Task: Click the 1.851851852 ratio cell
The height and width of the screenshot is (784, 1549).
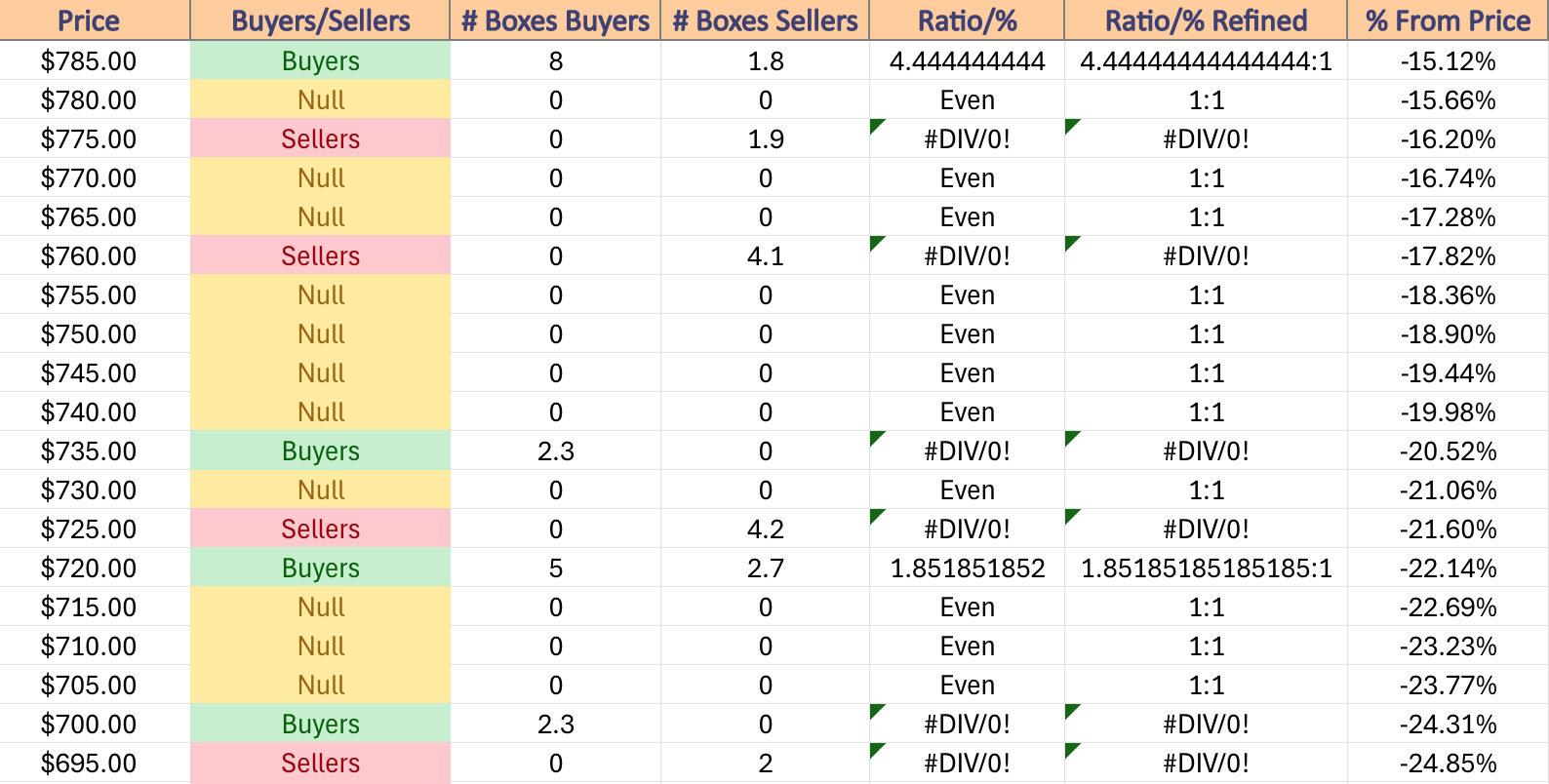Action: 967,568
